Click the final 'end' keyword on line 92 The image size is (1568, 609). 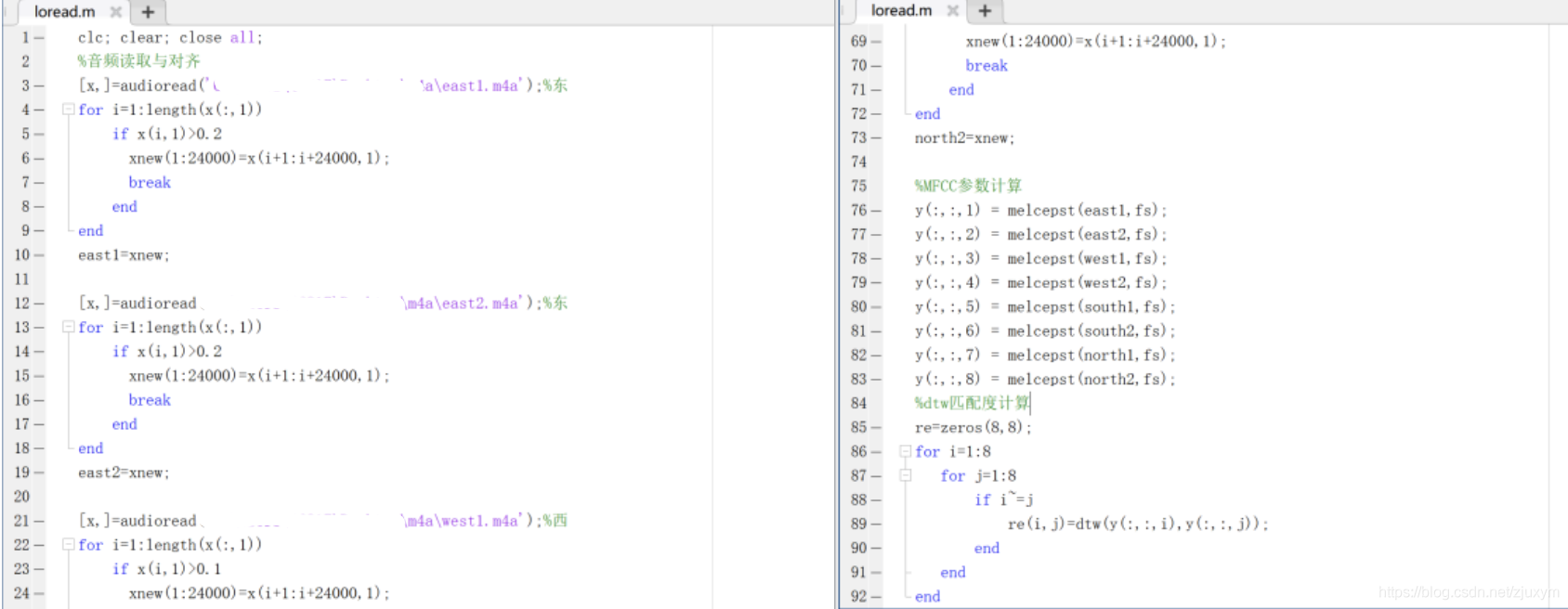coord(927,596)
